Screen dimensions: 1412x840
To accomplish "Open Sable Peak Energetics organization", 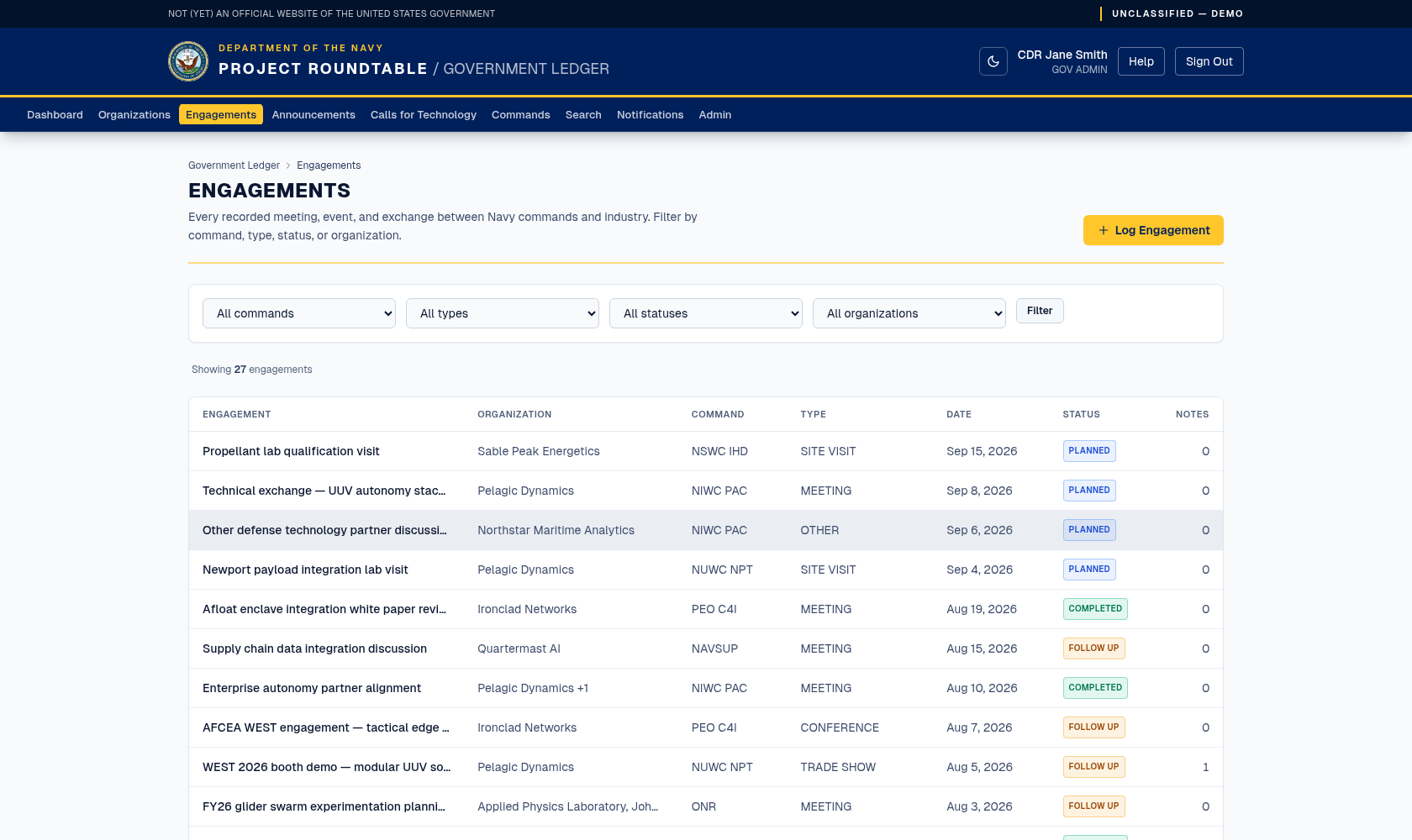I will click(539, 451).
